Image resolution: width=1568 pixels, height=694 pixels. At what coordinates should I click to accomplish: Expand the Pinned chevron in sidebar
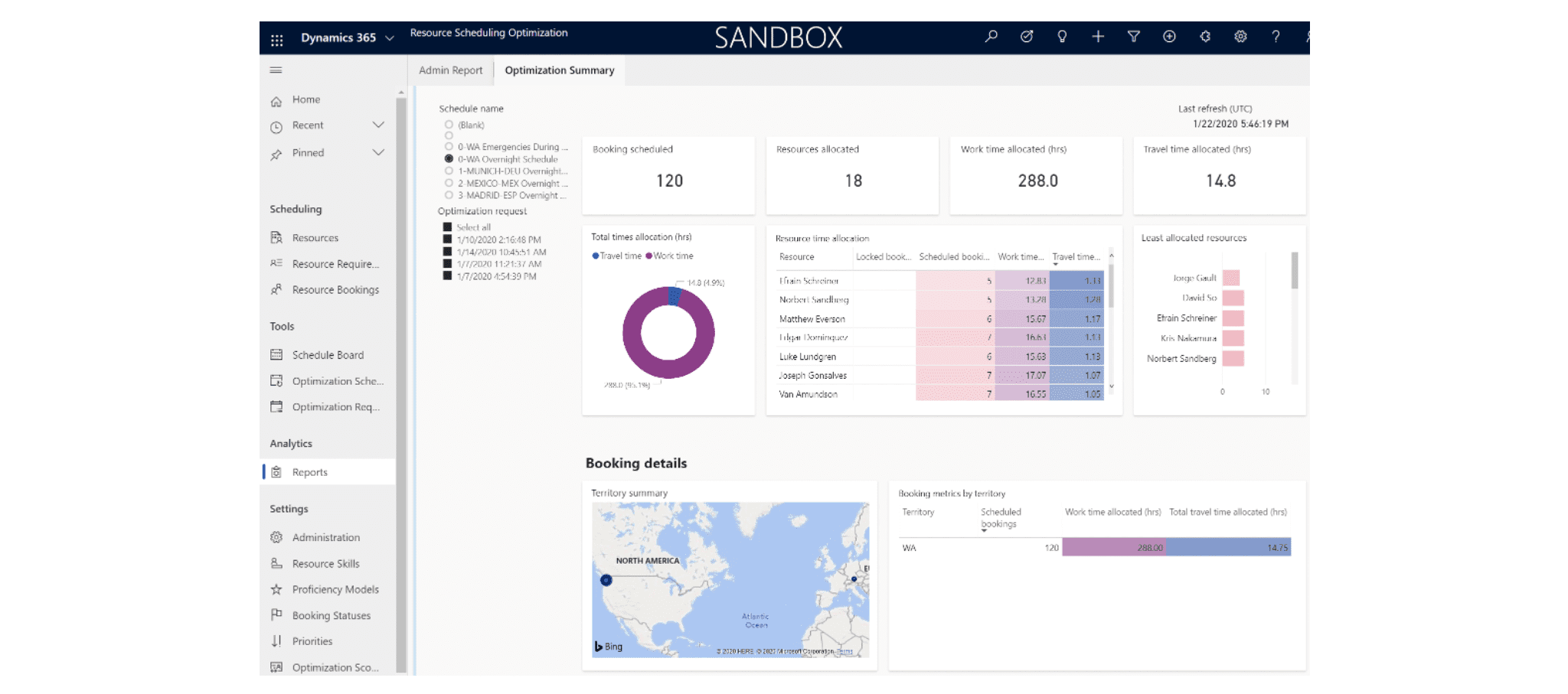tap(378, 152)
